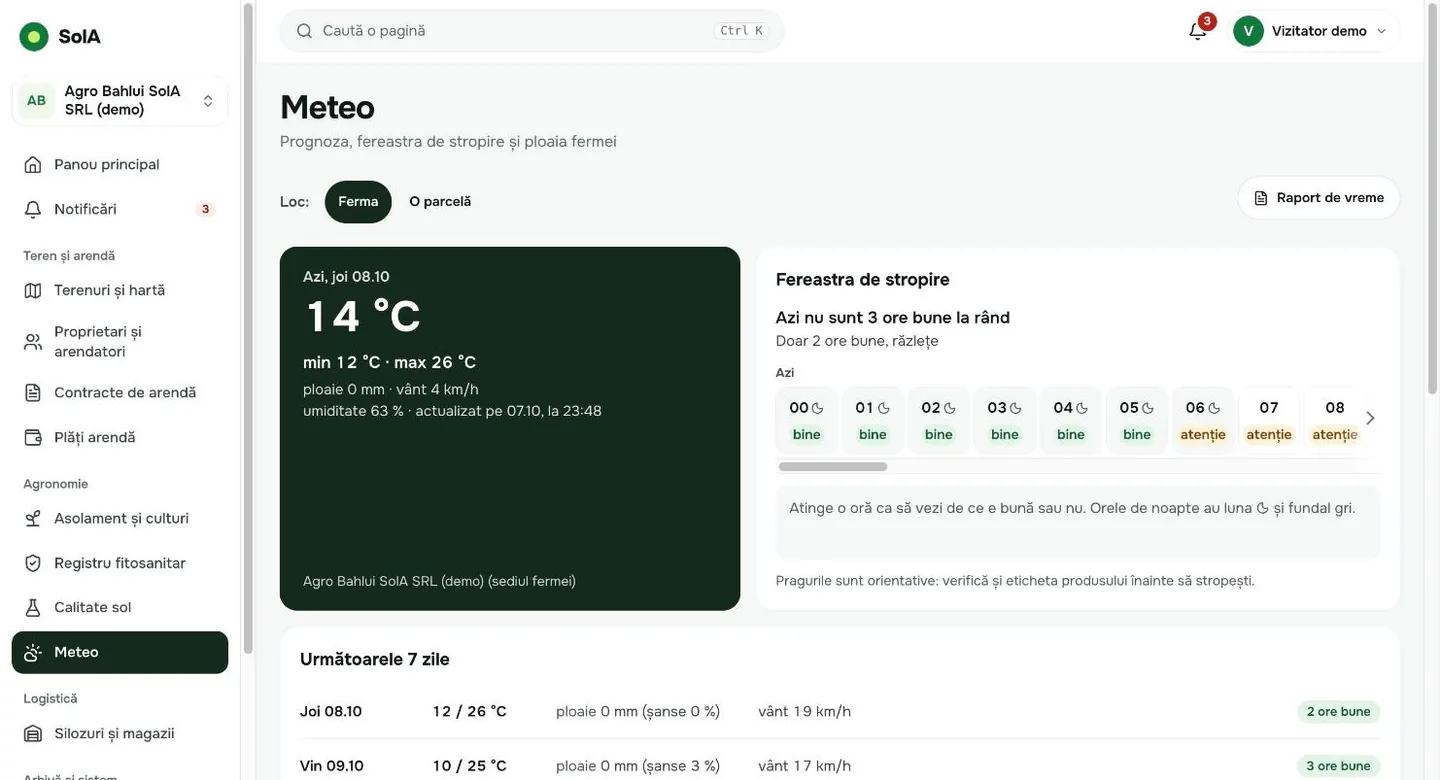Image resolution: width=1440 pixels, height=780 pixels.
Task: Open Proprietari și arendatori page
Action: tap(120, 341)
